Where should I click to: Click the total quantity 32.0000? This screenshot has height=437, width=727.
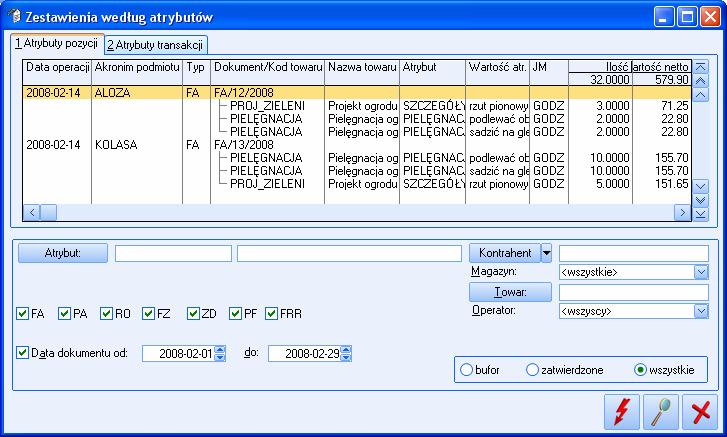pyautogui.click(x=610, y=79)
